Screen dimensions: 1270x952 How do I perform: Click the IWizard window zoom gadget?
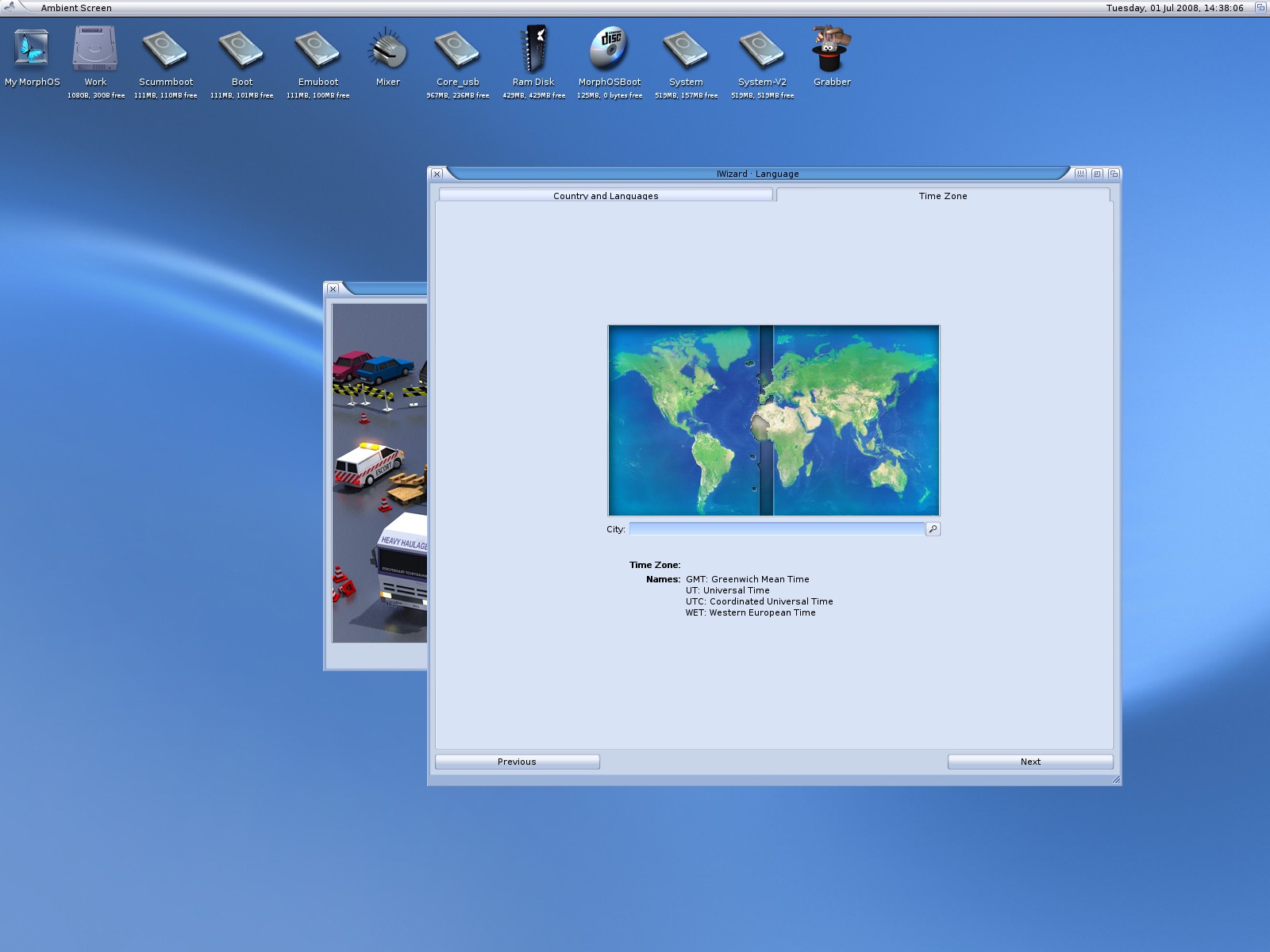coord(1097,174)
